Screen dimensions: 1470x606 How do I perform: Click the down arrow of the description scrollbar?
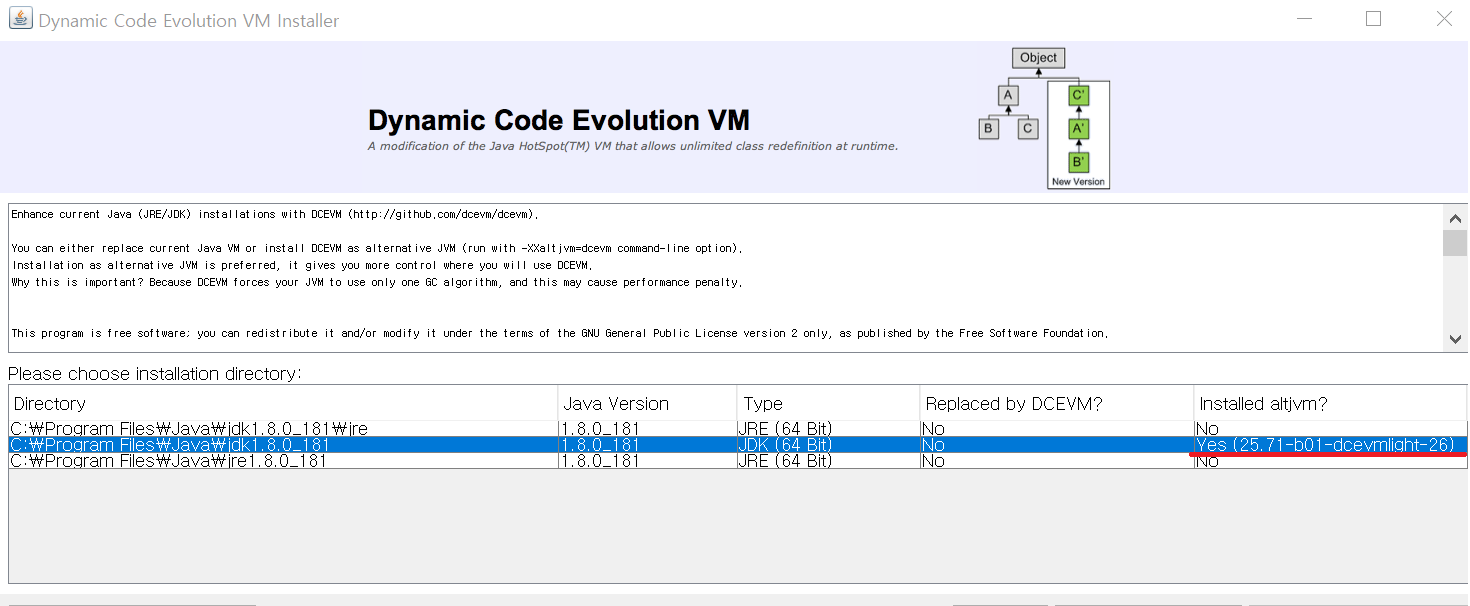pos(1455,339)
